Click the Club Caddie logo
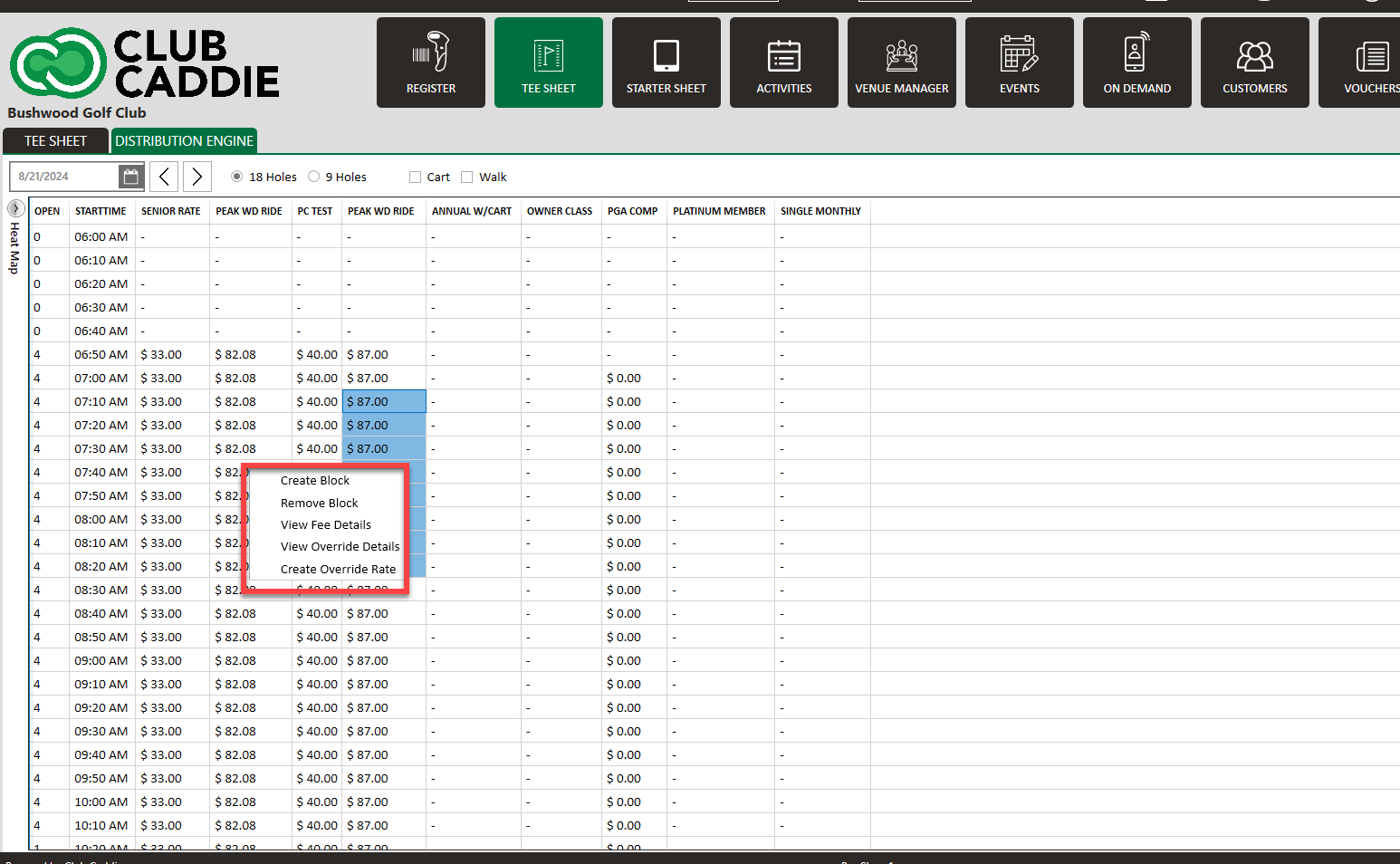 point(145,62)
